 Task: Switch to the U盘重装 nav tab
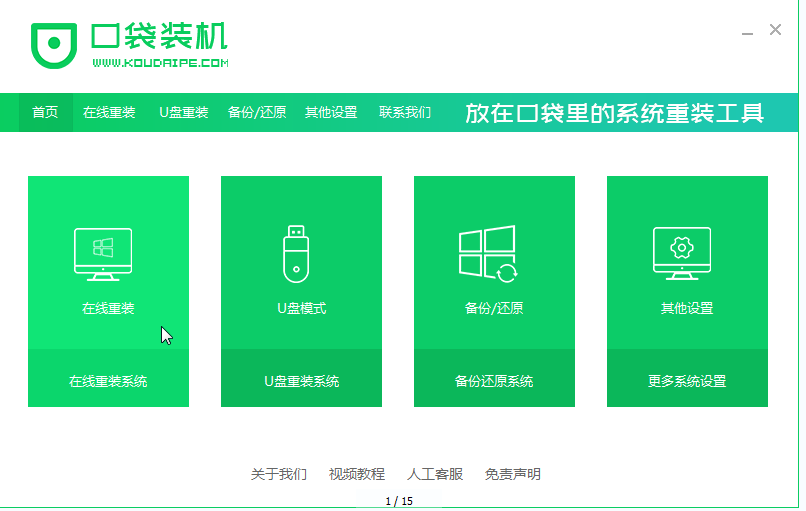(184, 112)
